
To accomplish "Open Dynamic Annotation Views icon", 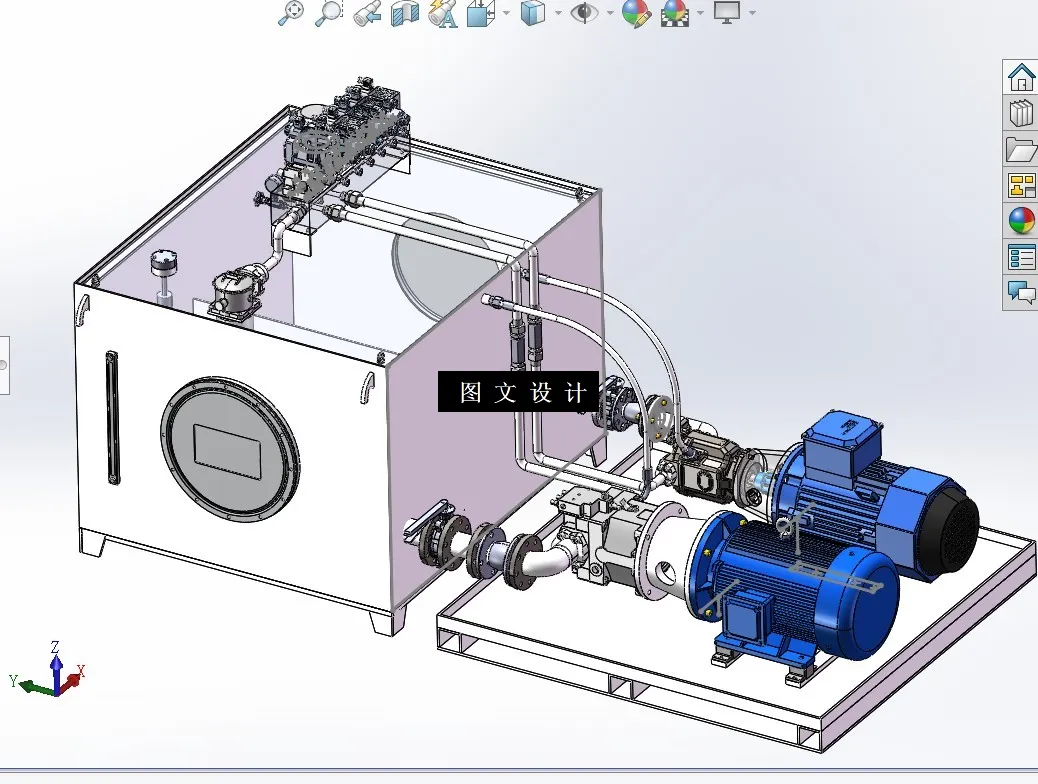I will tap(443, 12).
